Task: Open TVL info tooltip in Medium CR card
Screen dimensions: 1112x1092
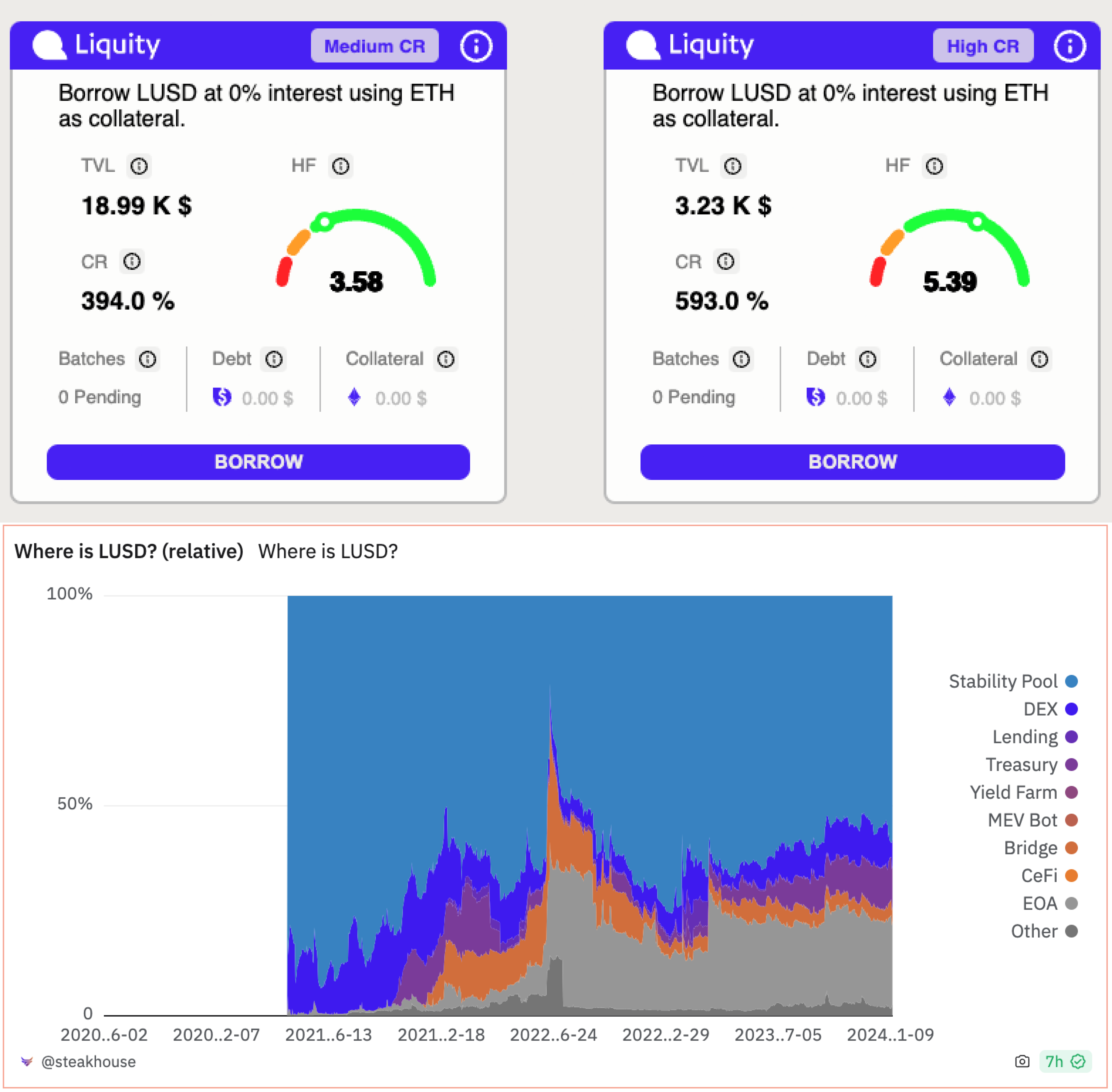Action: point(139,166)
